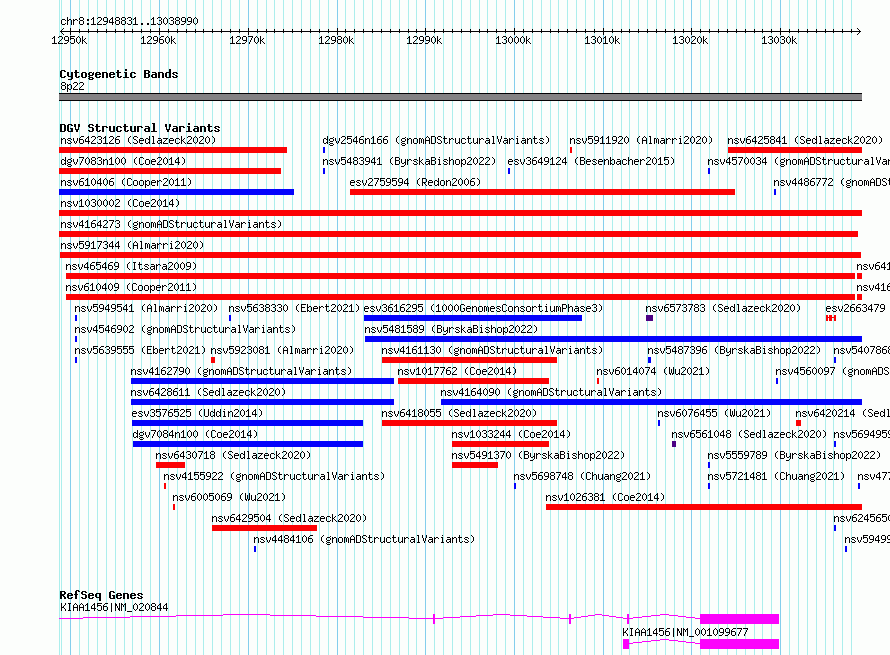Open nsv5639555 (Ebert2021) variant
Screen dimensions: 890x655
[x=140, y=350]
